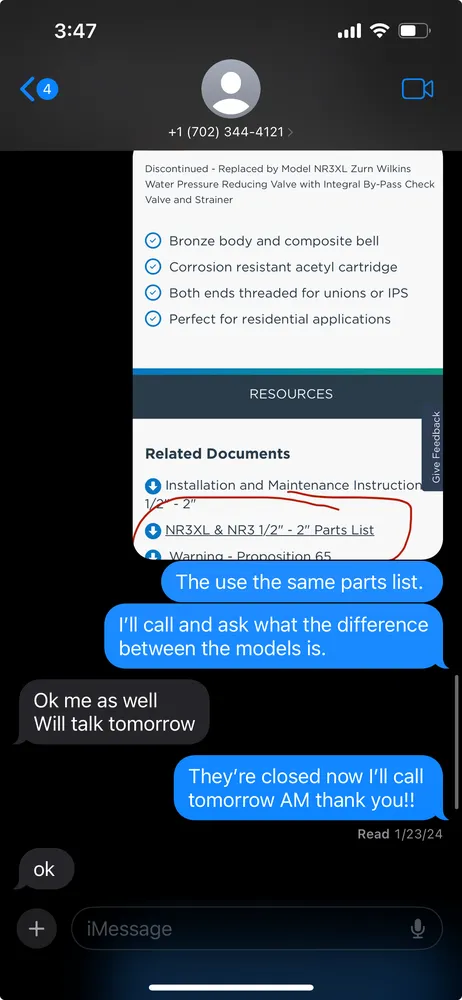
Task: Tap the microphone dictation icon
Action: (418, 929)
